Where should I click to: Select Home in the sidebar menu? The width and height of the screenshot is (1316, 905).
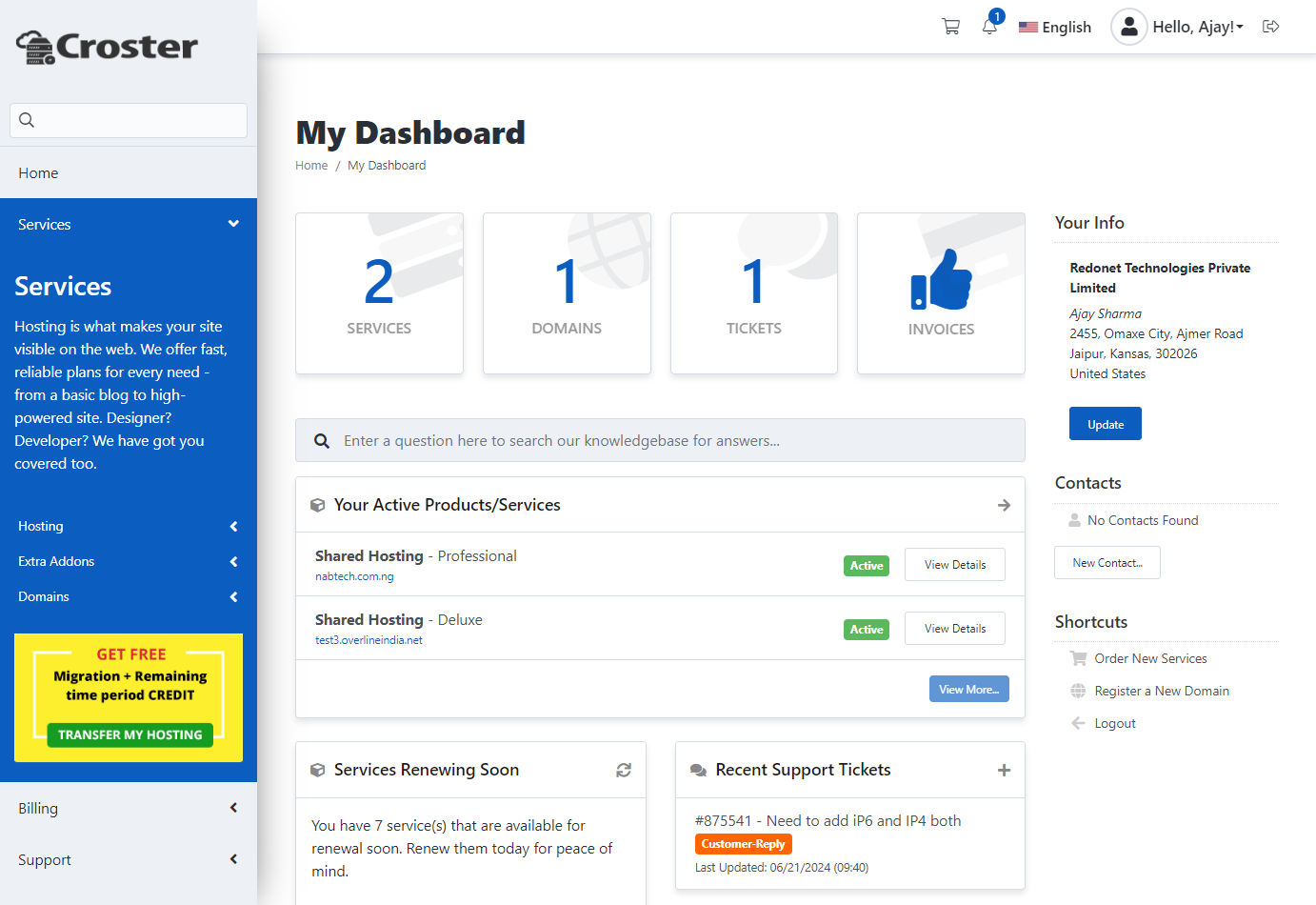(x=38, y=172)
